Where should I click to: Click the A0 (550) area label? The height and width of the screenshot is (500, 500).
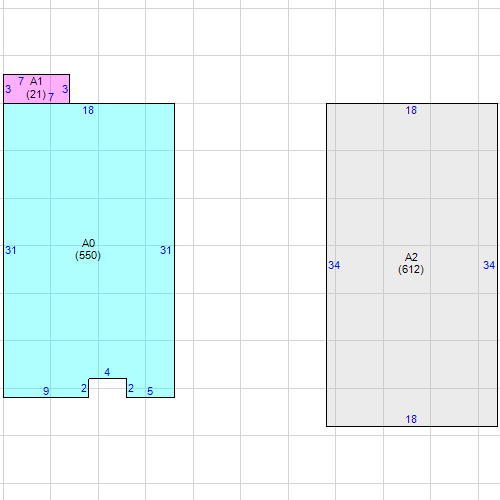pyautogui.click(x=88, y=249)
